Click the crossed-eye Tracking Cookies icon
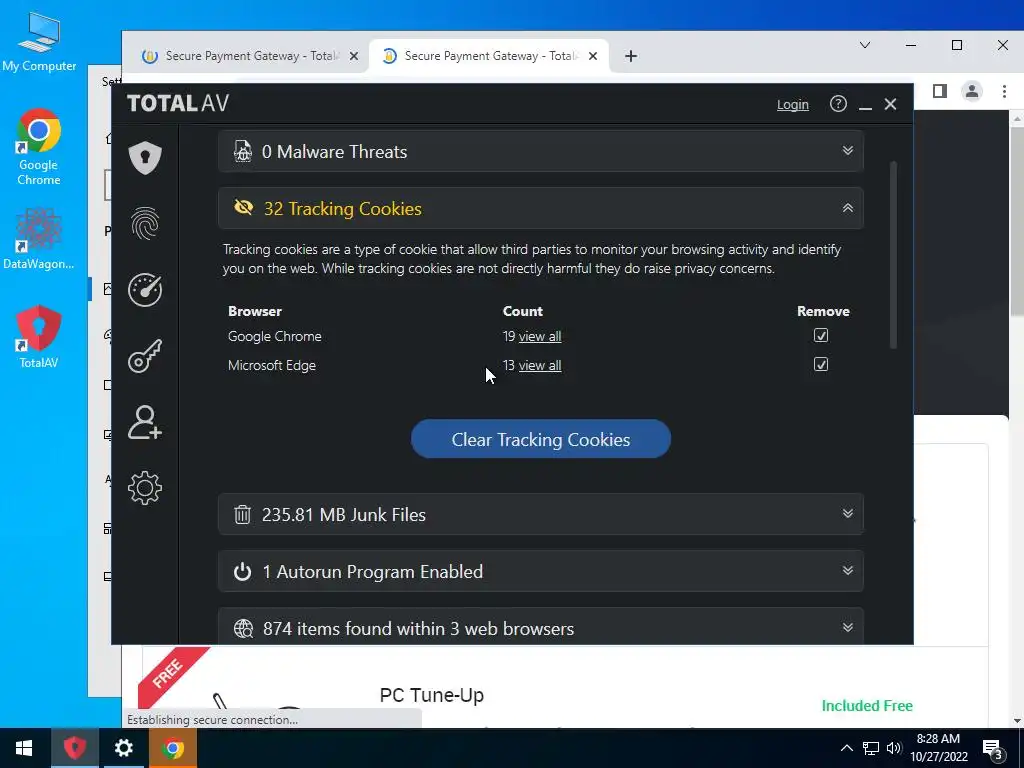The width and height of the screenshot is (1024, 768). pyautogui.click(x=244, y=208)
